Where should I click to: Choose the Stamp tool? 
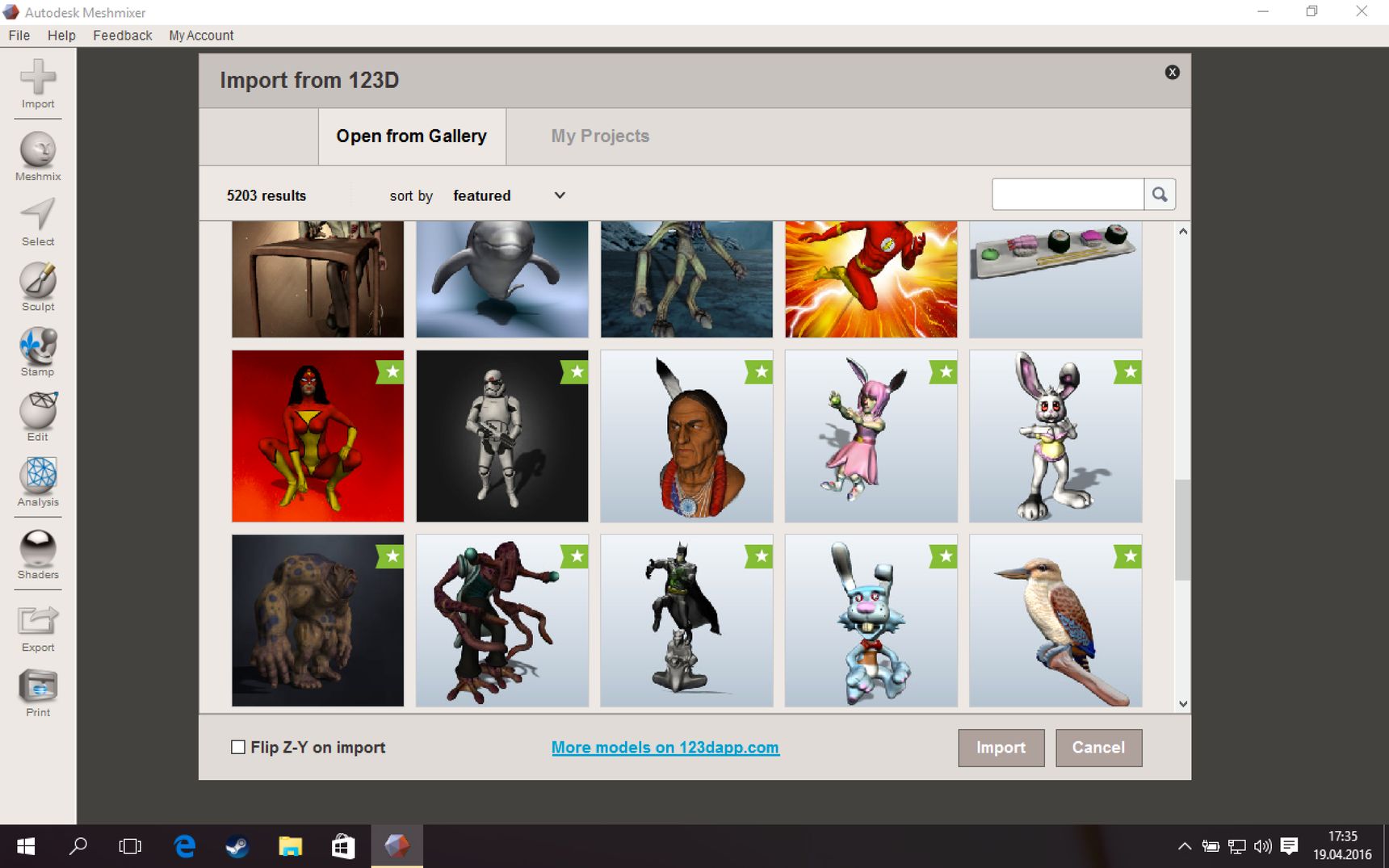point(38,352)
